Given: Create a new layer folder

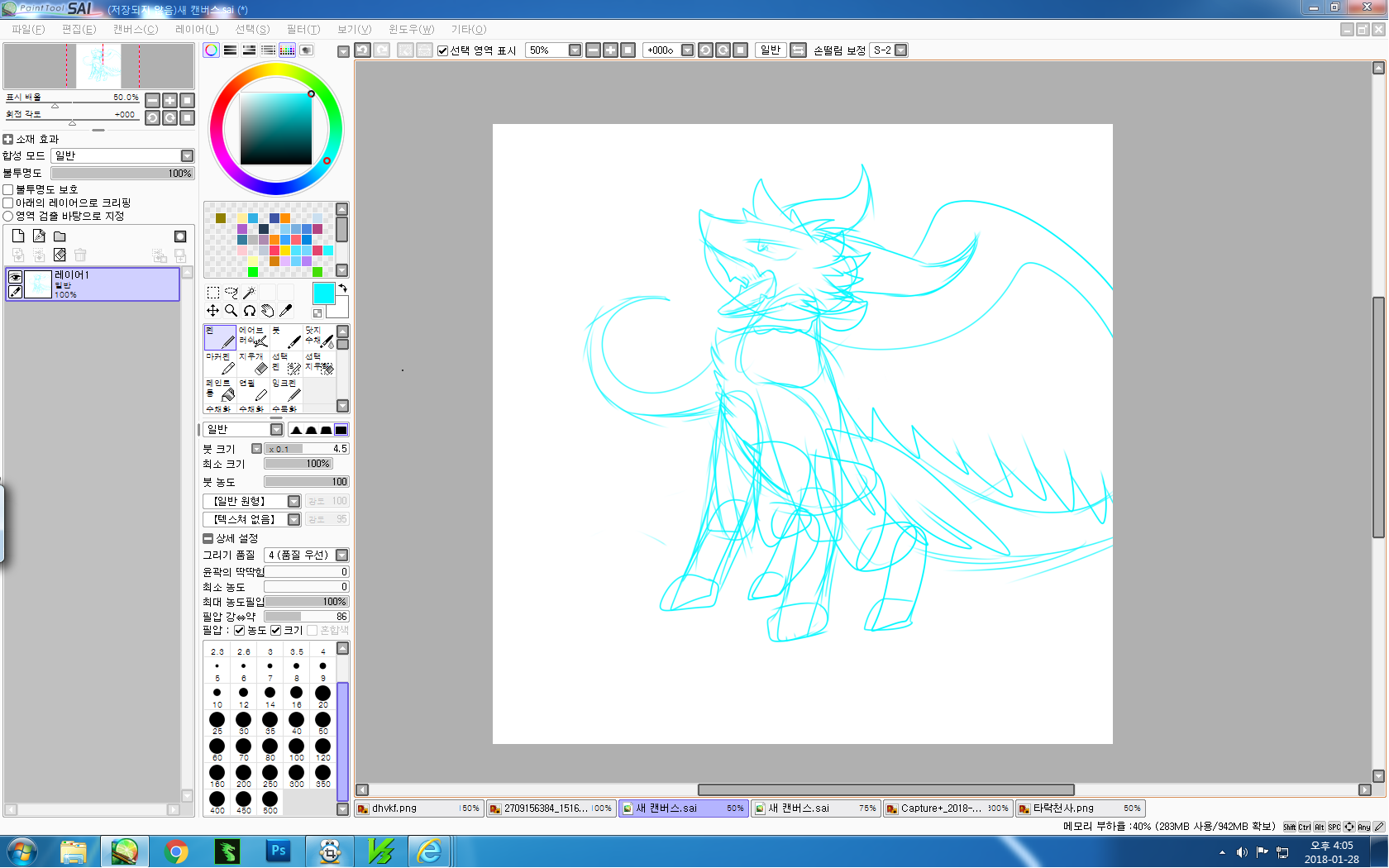Looking at the screenshot, I should (60, 236).
